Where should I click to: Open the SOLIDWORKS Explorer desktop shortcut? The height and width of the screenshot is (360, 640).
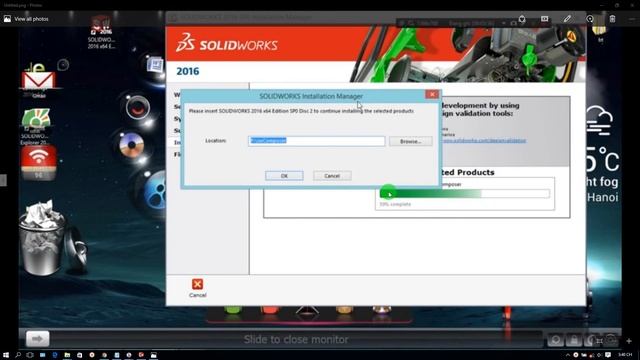click(36, 127)
